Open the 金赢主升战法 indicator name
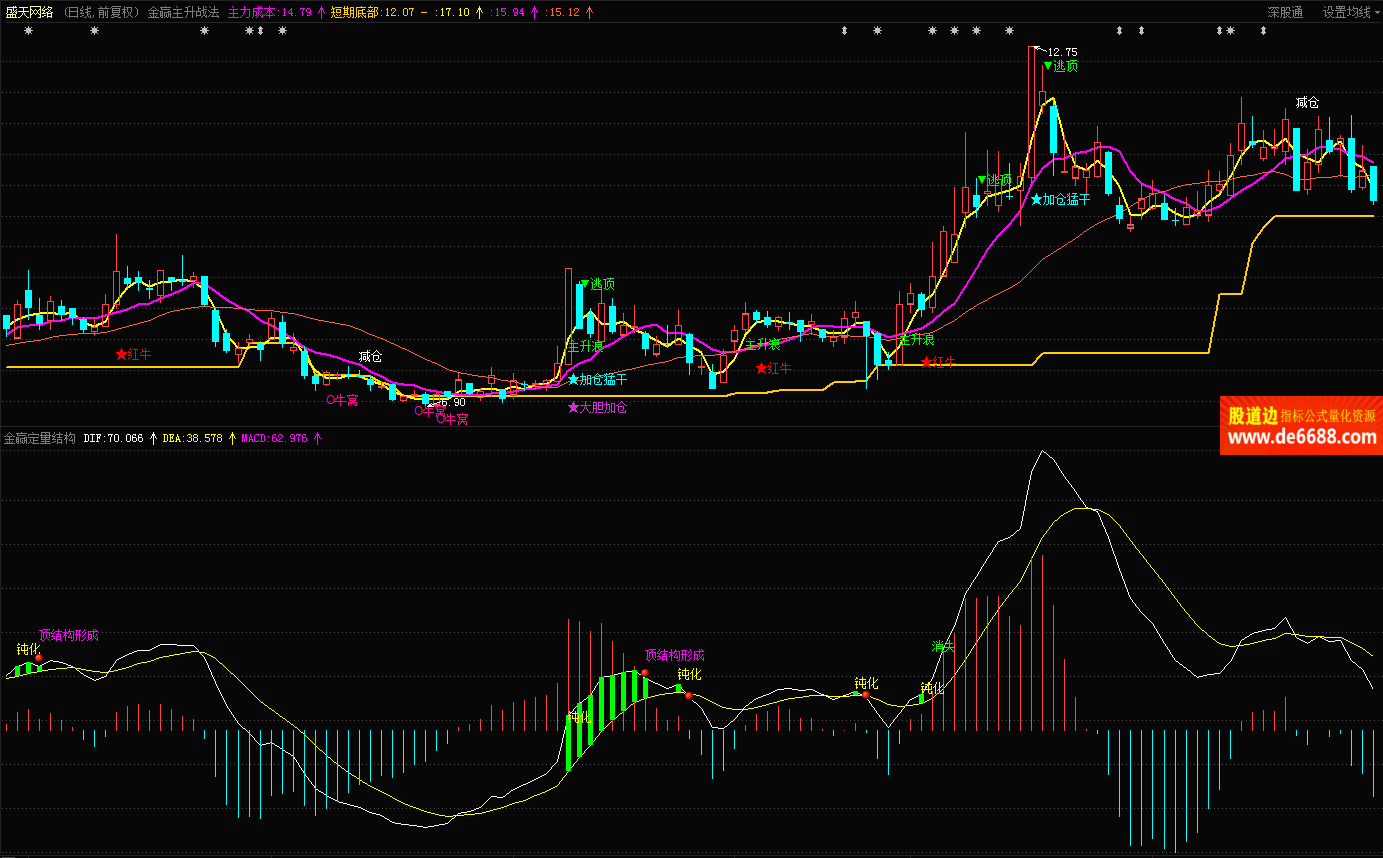 tap(183, 12)
